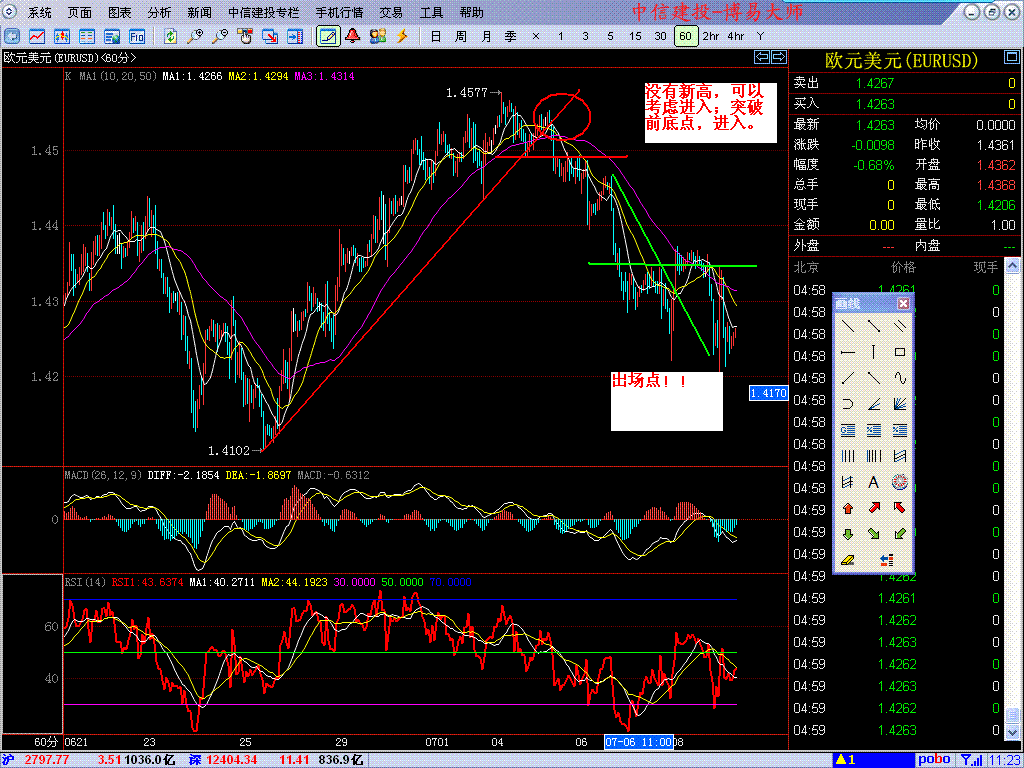This screenshot has height=768, width=1024.
Task: Select the green down arrow marker
Action: click(x=848, y=534)
